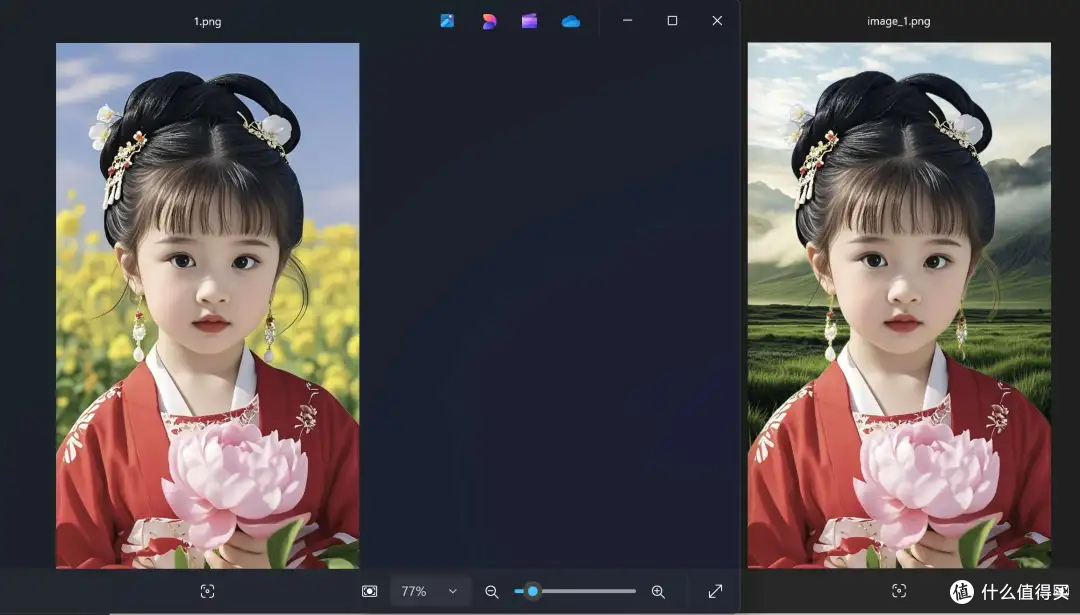1080x615 pixels.
Task: Enter fullscreen with the diagonal arrows icon
Action: pos(716,591)
